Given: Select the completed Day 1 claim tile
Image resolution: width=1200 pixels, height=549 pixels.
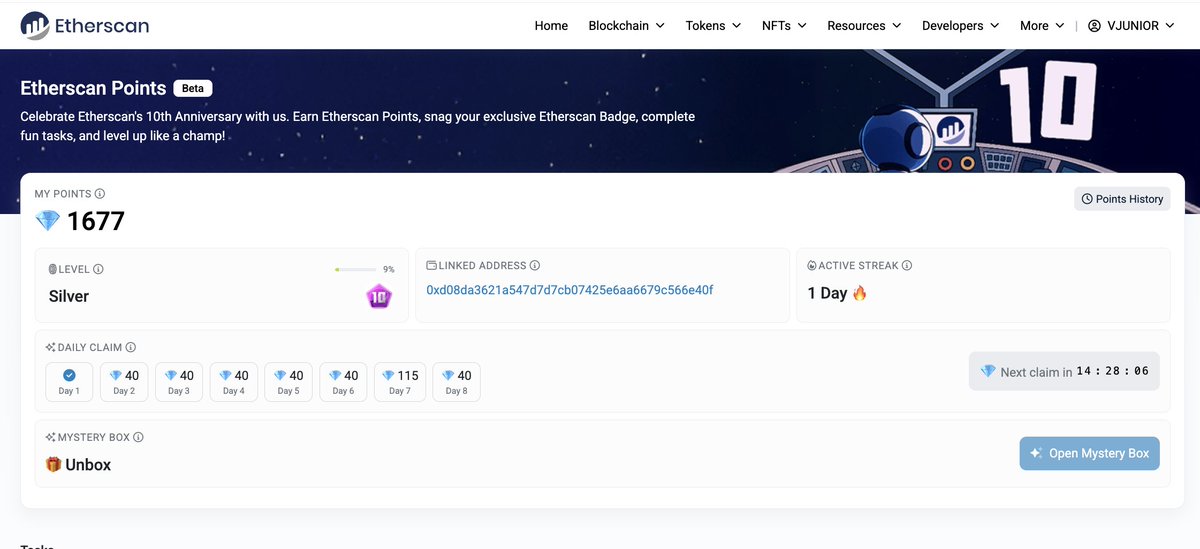Looking at the screenshot, I should point(69,382).
